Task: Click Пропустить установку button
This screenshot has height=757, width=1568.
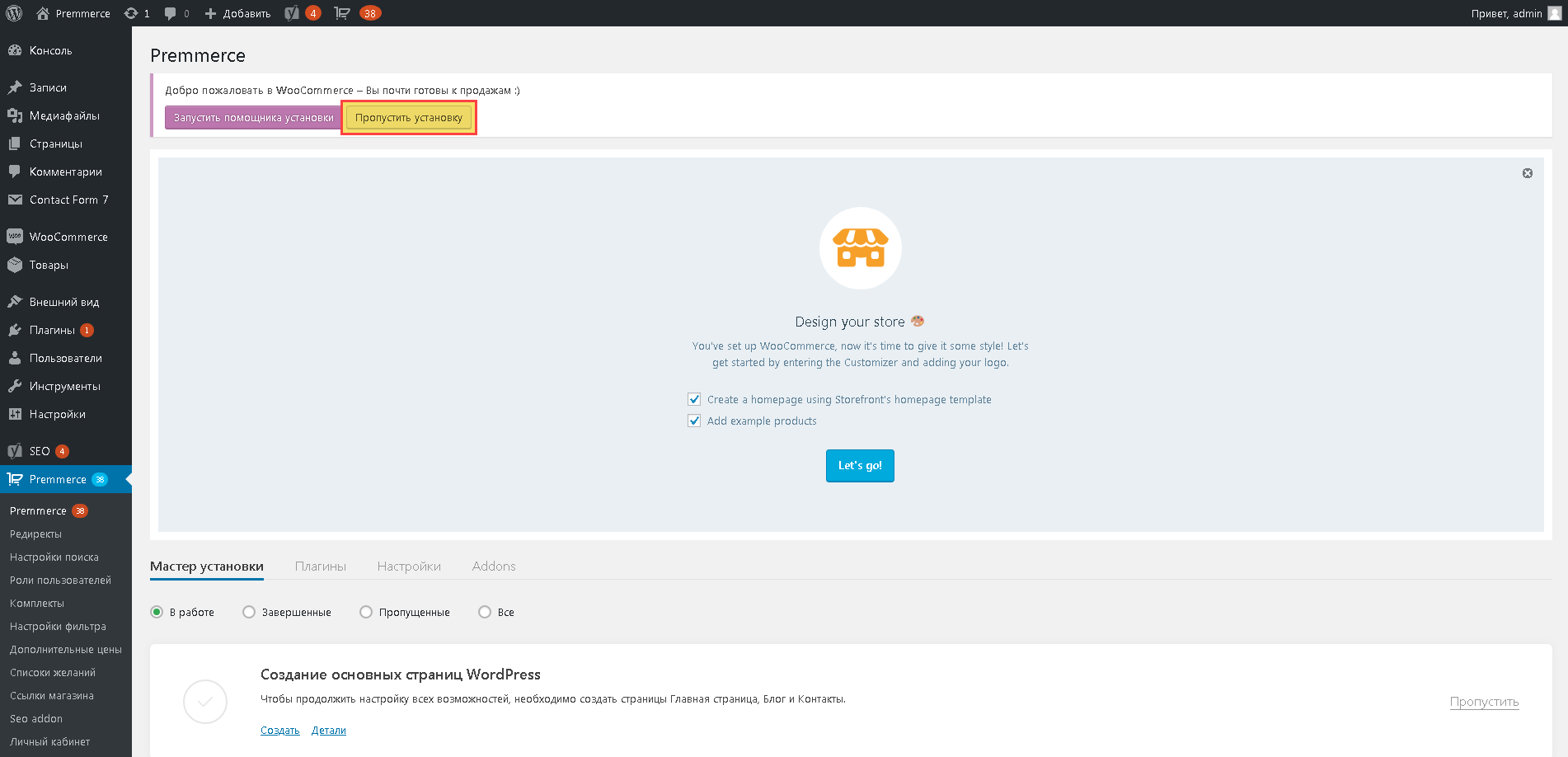Action: (x=409, y=118)
